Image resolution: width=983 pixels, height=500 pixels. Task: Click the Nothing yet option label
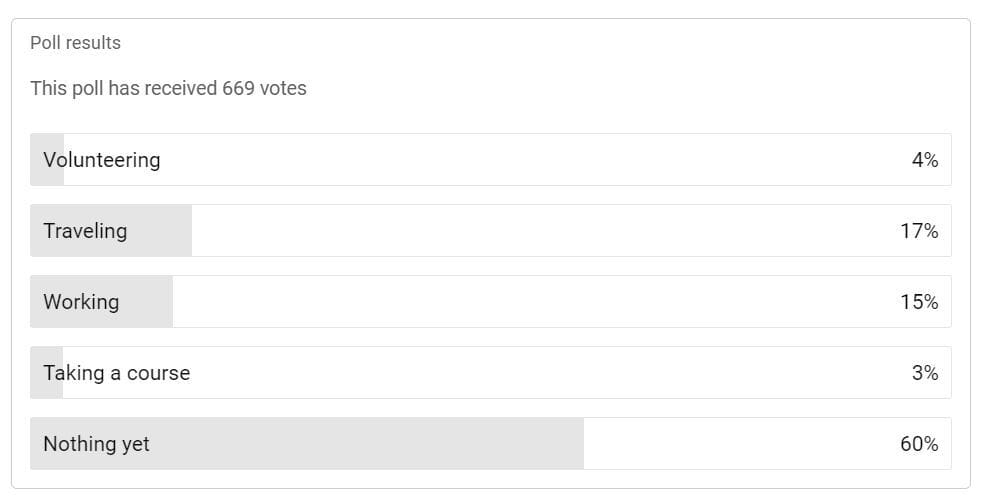[x=97, y=444]
